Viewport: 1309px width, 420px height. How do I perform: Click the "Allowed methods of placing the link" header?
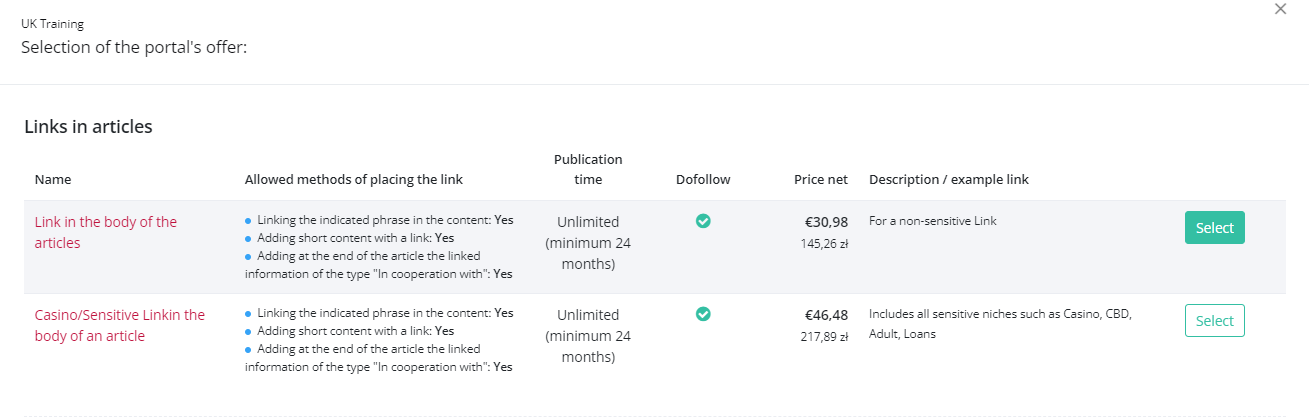click(x=354, y=180)
